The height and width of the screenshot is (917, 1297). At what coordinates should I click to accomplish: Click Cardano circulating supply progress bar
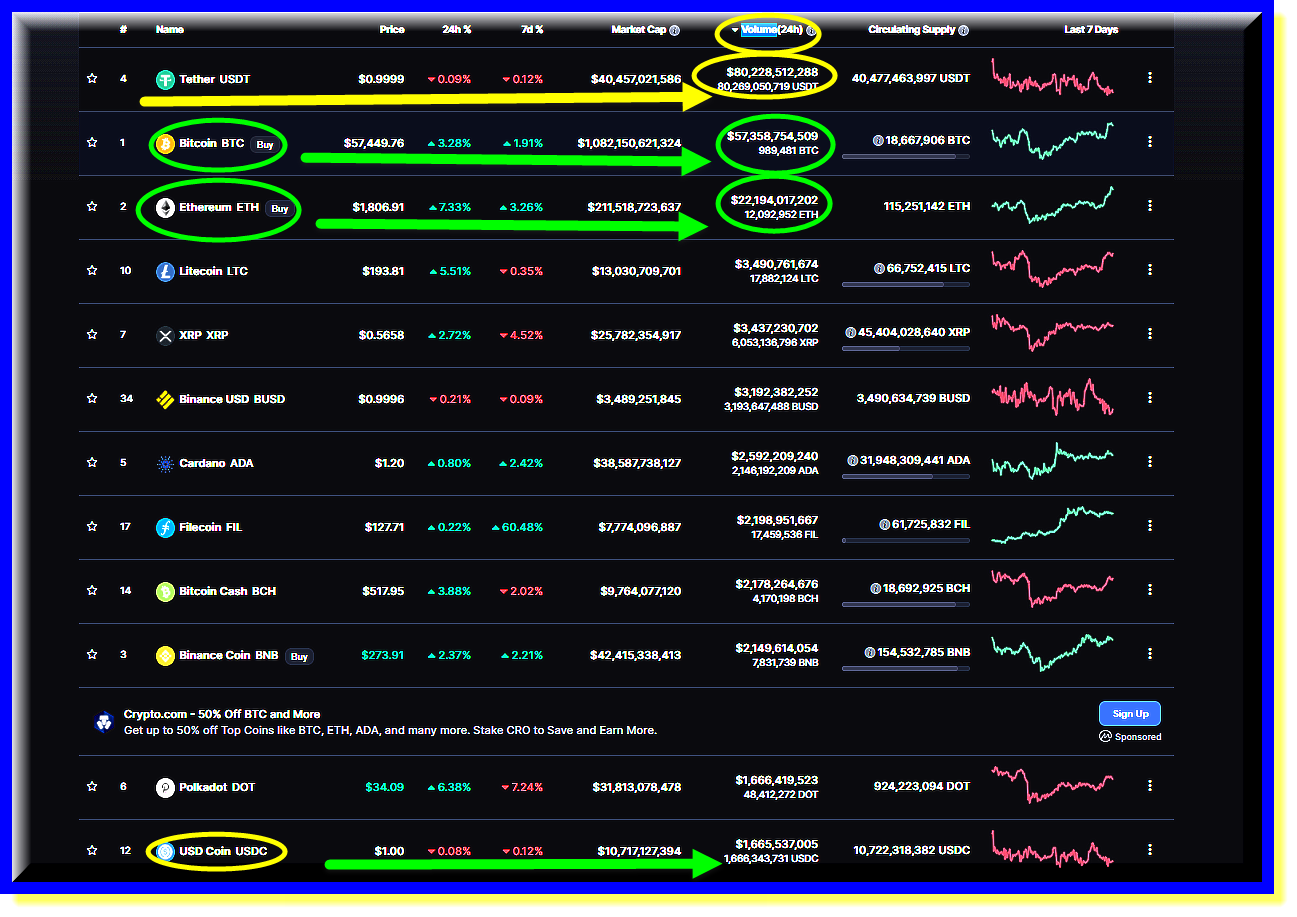click(906, 477)
